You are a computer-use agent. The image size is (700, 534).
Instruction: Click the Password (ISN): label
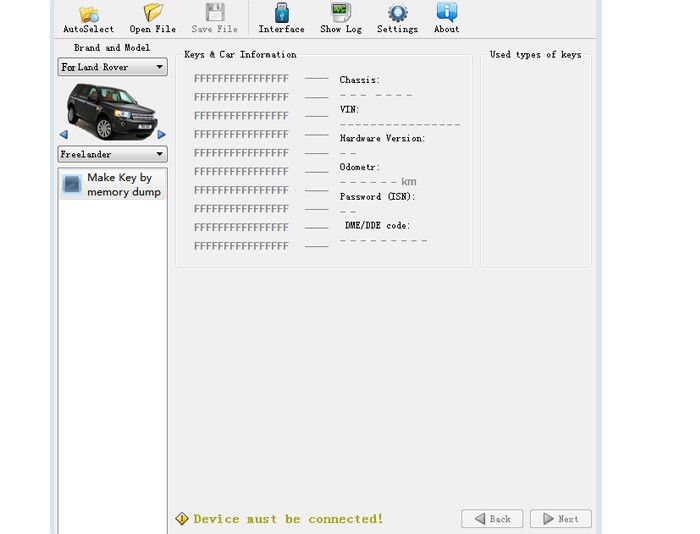pyautogui.click(x=377, y=196)
